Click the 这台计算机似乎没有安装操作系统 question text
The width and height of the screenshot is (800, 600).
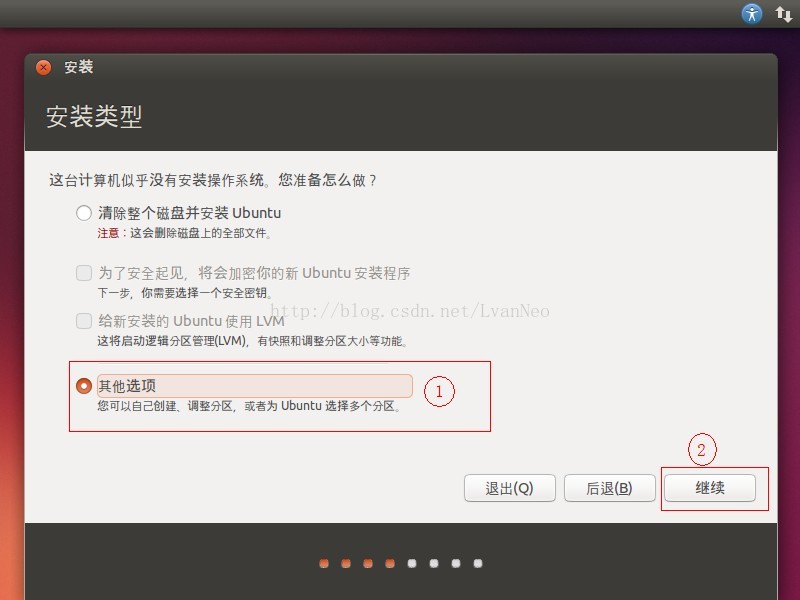click(212, 180)
